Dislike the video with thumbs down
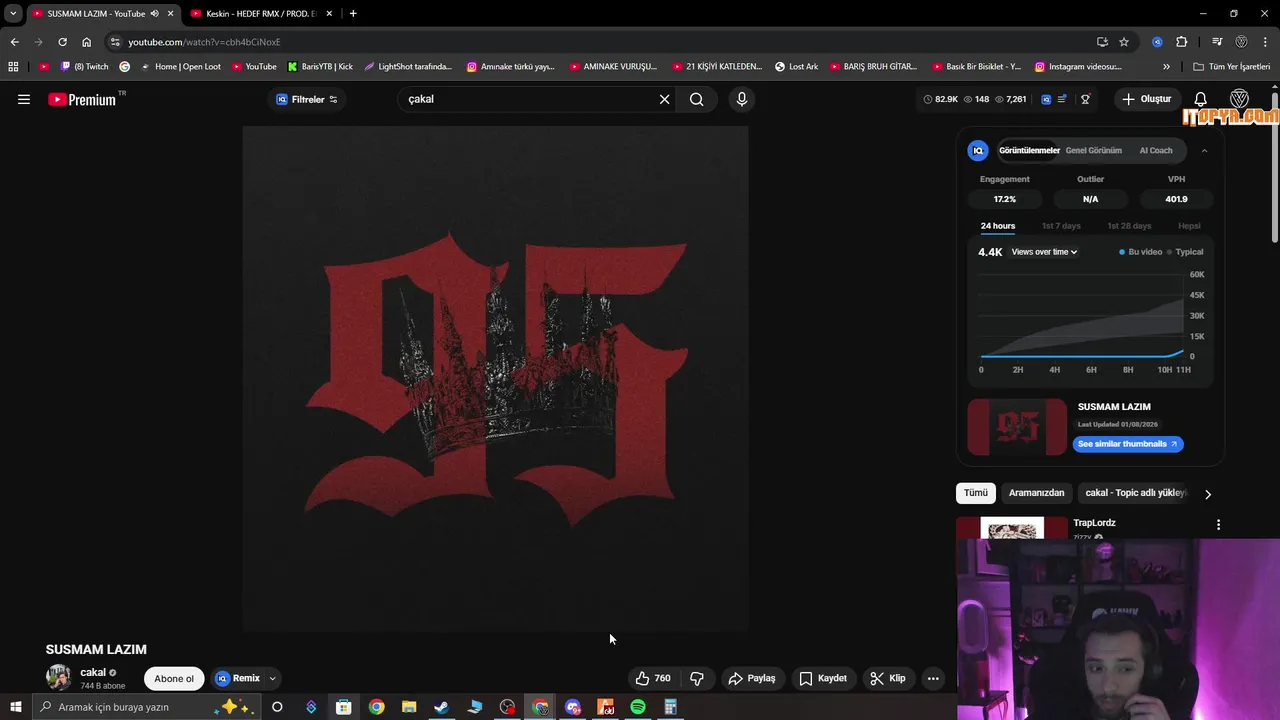The image size is (1280, 720). 697,678
